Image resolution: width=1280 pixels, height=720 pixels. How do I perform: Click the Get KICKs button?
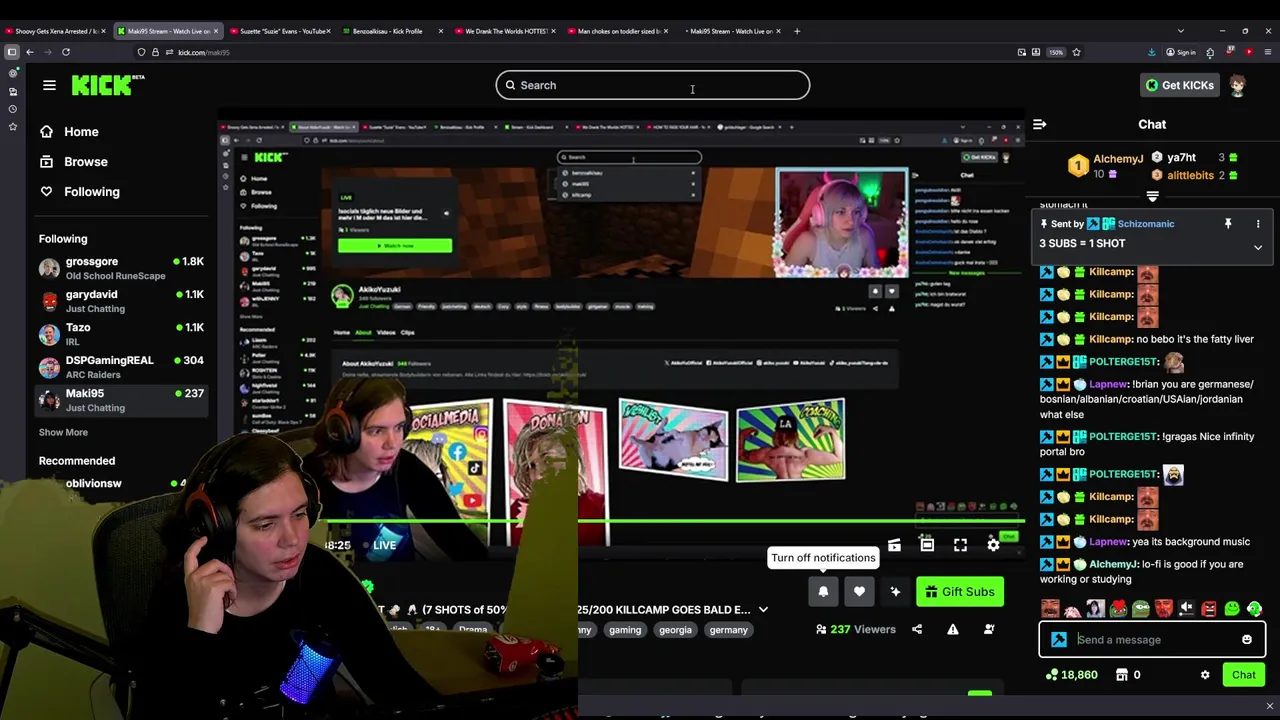tap(1179, 85)
